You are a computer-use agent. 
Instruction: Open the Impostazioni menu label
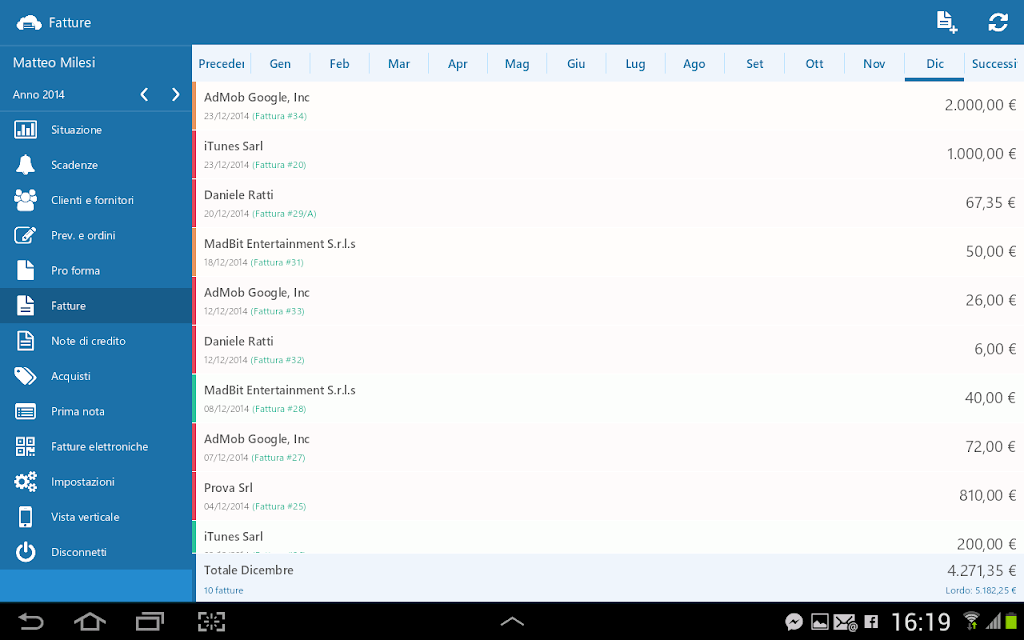tap(82, 482)
